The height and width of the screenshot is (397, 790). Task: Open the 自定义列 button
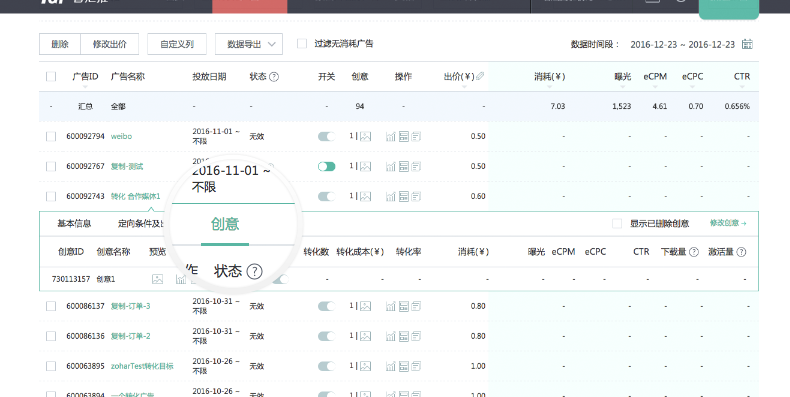click(x=177, y=44)
